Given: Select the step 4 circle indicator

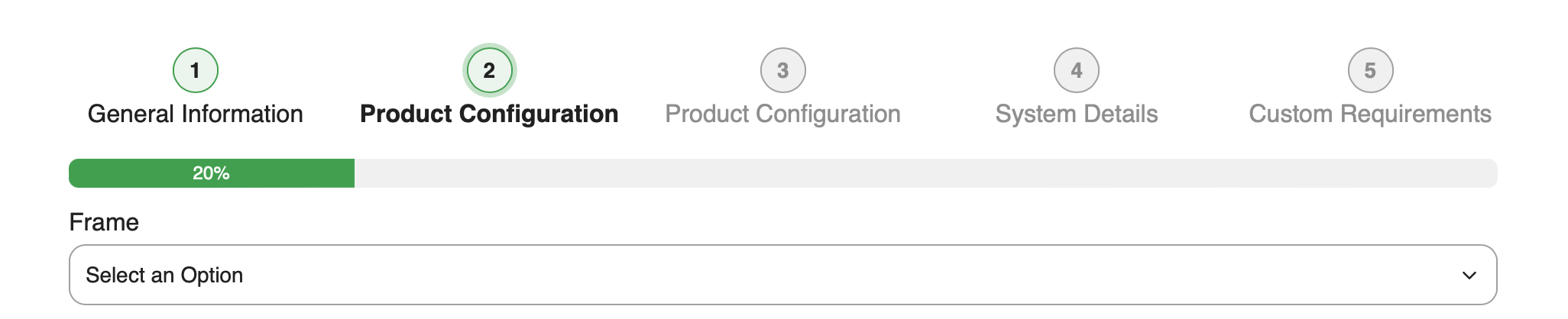Looking at the screenshot, I should 1076,70.
